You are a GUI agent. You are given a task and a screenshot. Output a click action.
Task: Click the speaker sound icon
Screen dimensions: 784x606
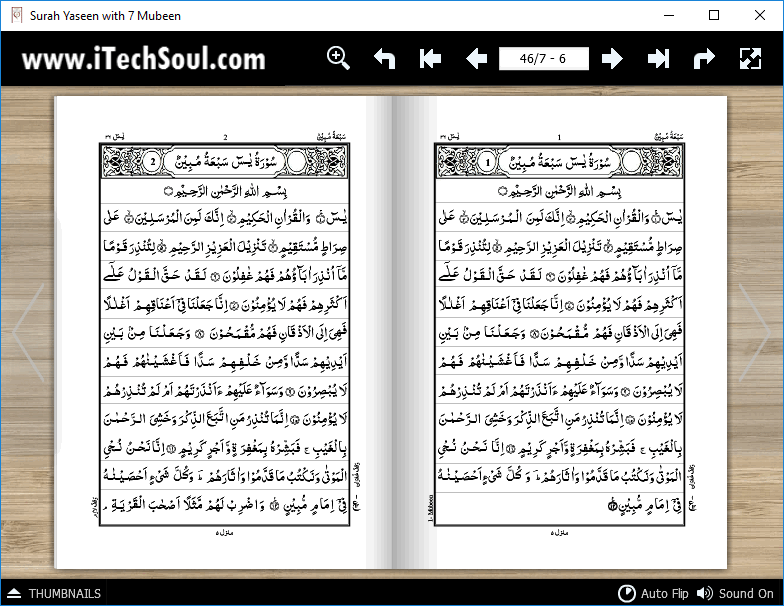(x=704, y=594)
